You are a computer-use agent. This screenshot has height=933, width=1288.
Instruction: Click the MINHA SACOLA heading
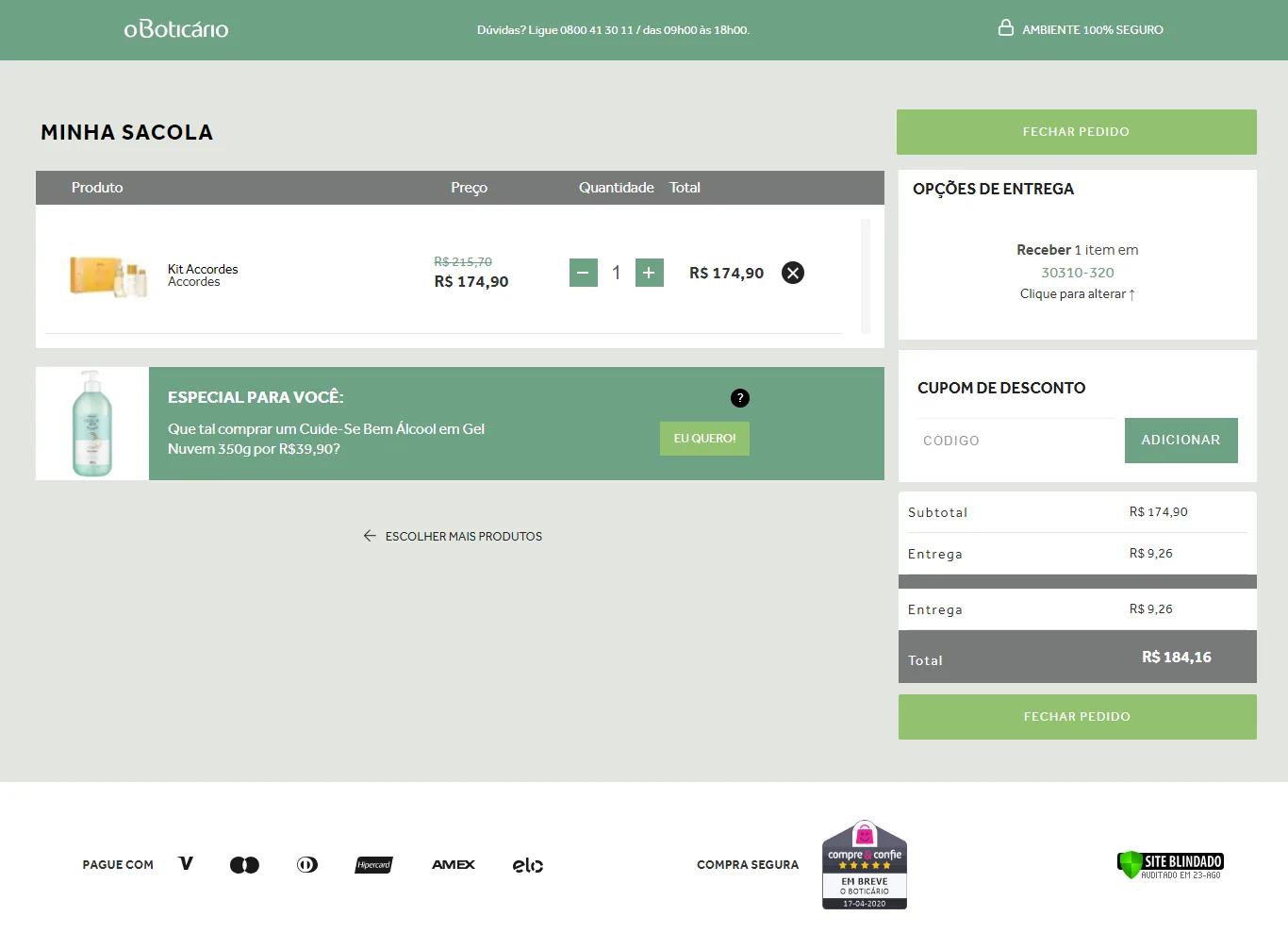127,132
